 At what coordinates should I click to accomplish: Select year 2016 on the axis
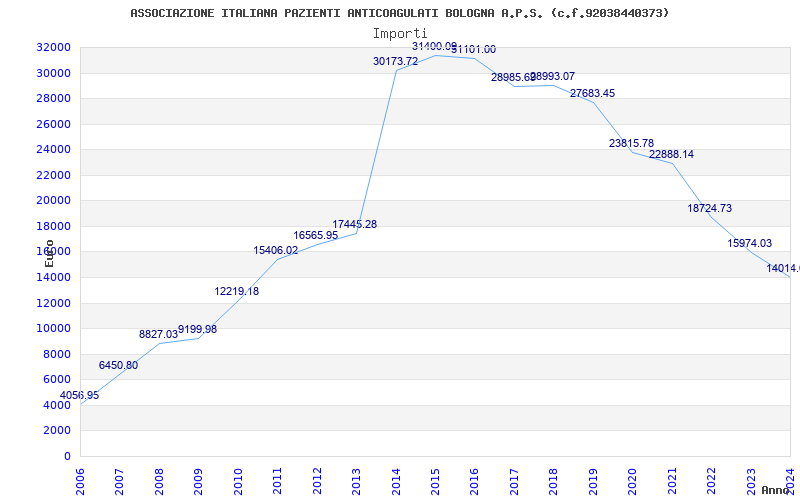coord(474,480)
